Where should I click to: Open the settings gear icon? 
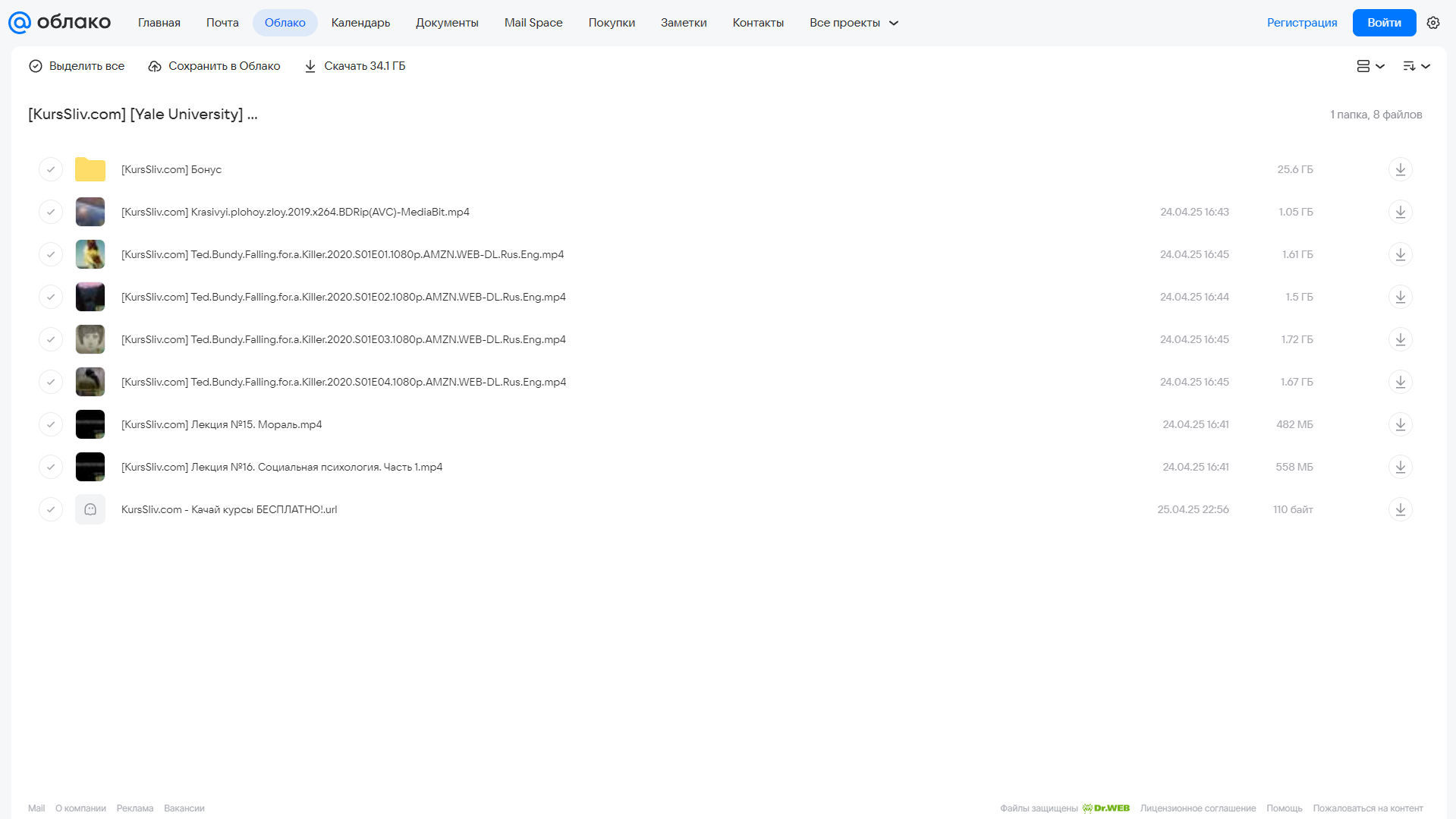[x=1433, y=23]
